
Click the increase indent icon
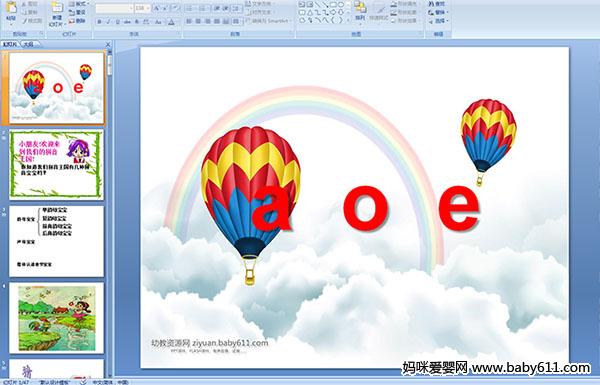click(x=226, y=8)
